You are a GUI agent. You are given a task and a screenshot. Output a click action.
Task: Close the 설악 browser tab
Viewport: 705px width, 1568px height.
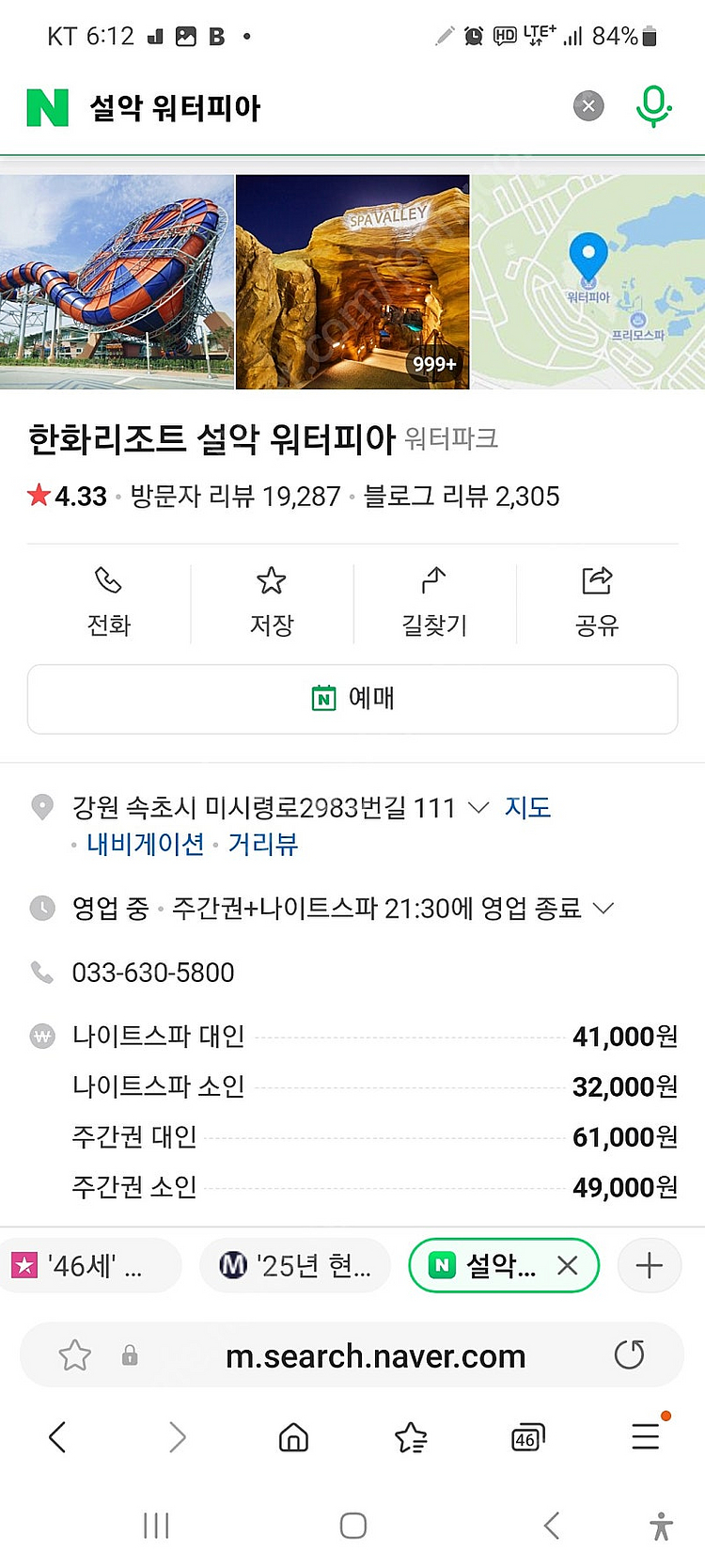tap(567, 1266)
